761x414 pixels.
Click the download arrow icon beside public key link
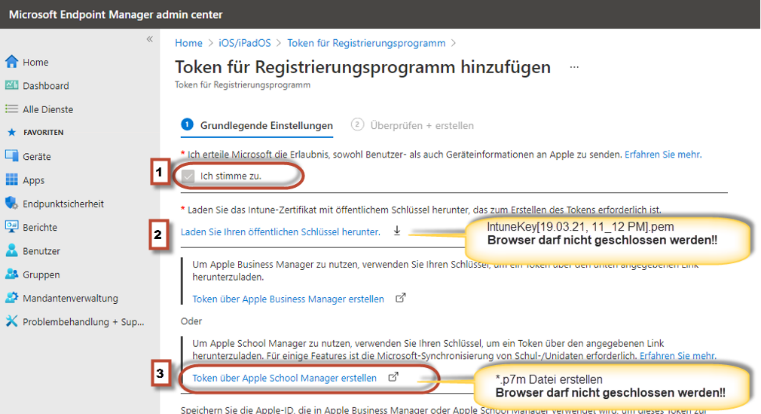[397, 231]
